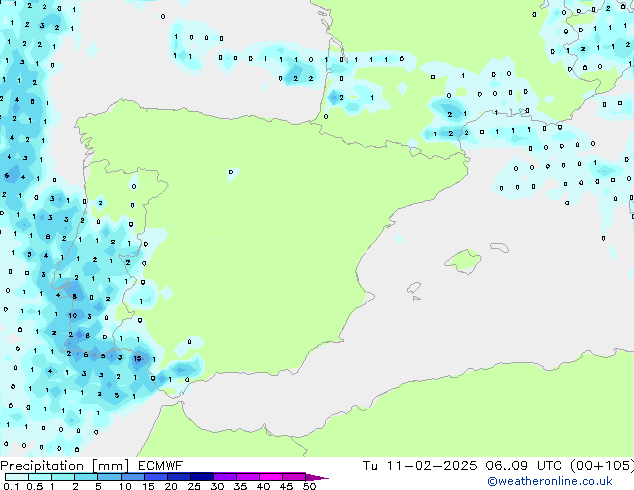The width and height of the screenshot is (634, 490).
Task: Click the isolated 0 marker in central Spain
Action: click(x=230, y=172)
